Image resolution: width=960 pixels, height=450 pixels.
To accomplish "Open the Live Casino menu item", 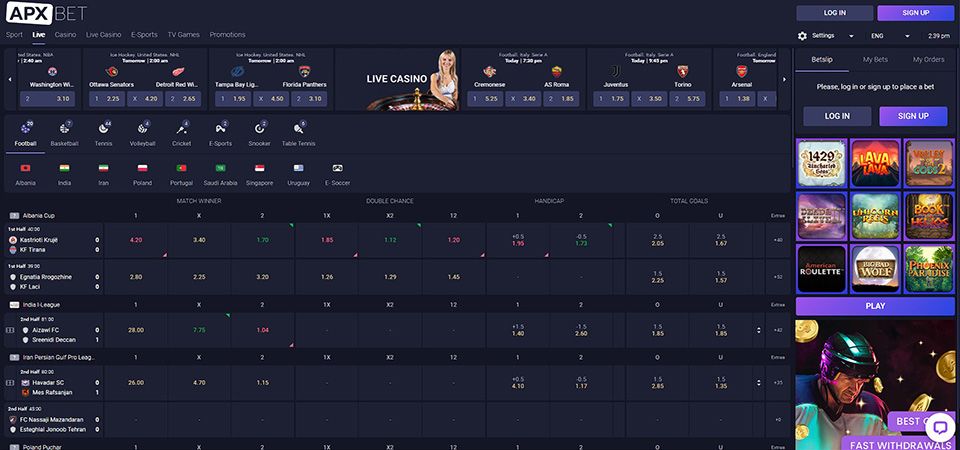I will click(x=103, y=35).
